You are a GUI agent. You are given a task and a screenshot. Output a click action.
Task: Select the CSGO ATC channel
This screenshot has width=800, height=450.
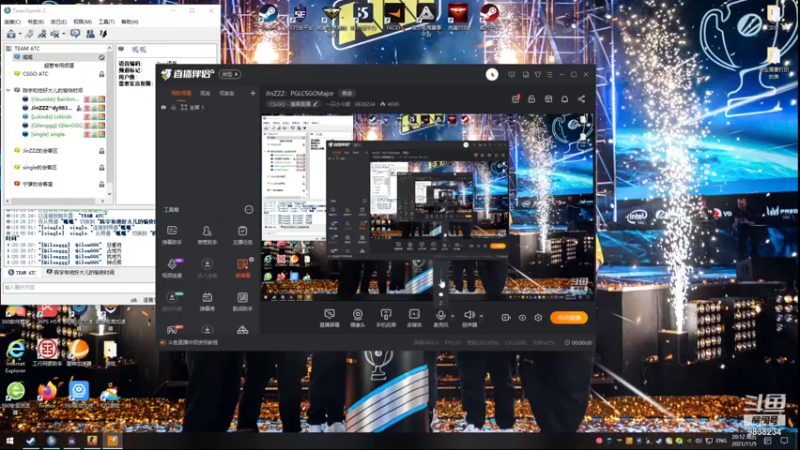(x=35, y=73)
